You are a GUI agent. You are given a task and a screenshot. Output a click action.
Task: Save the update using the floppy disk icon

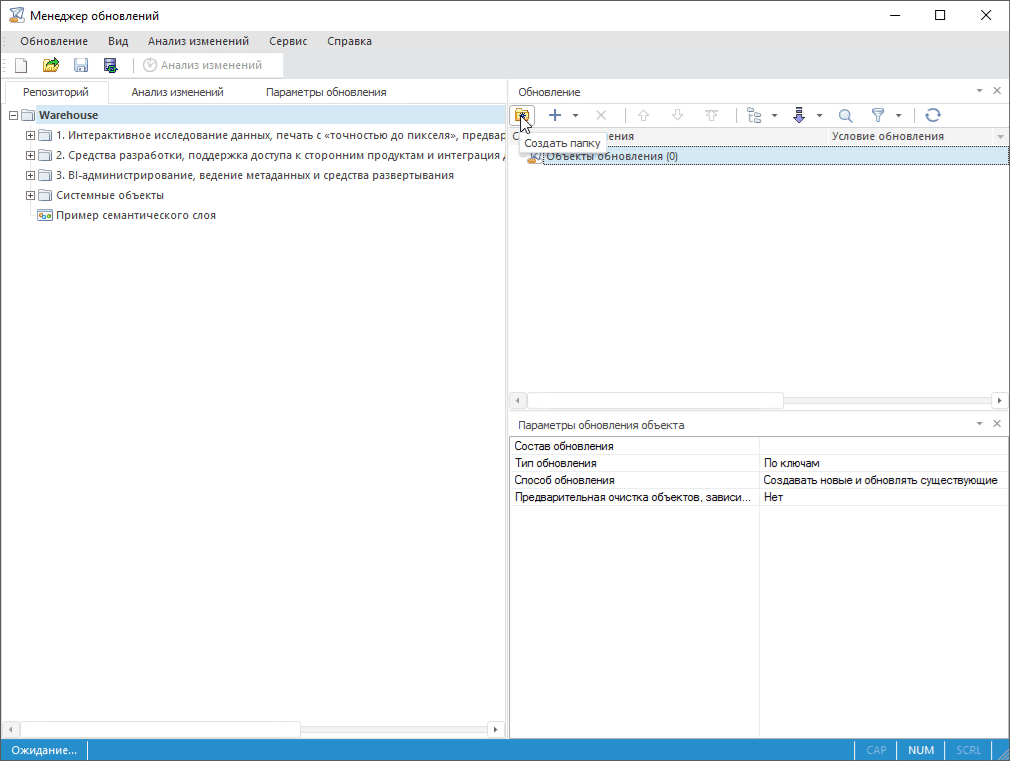(81, 65)
